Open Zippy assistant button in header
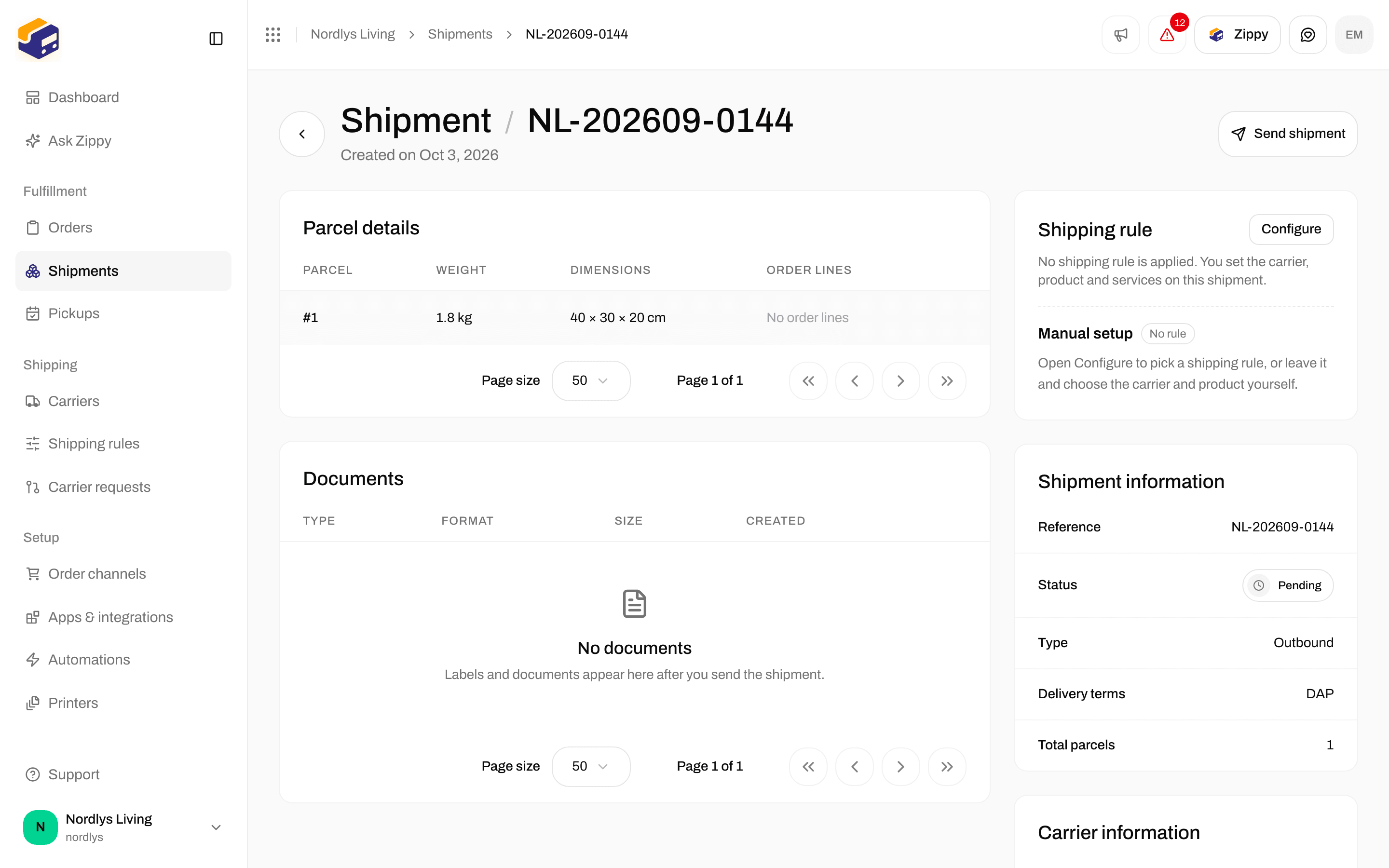The width and height of the screenshot is (1389, 868). coord(1237,34)
